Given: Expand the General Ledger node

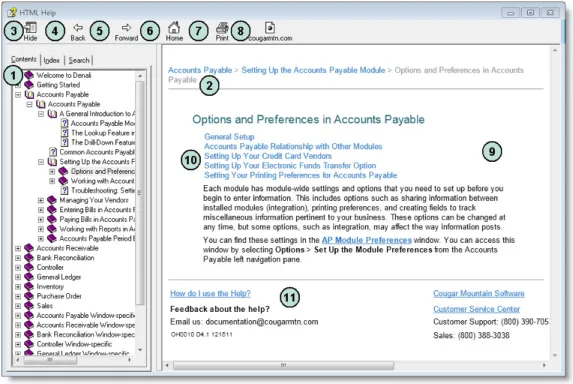Looking at the screenshot, I should [x=18, y=277].
